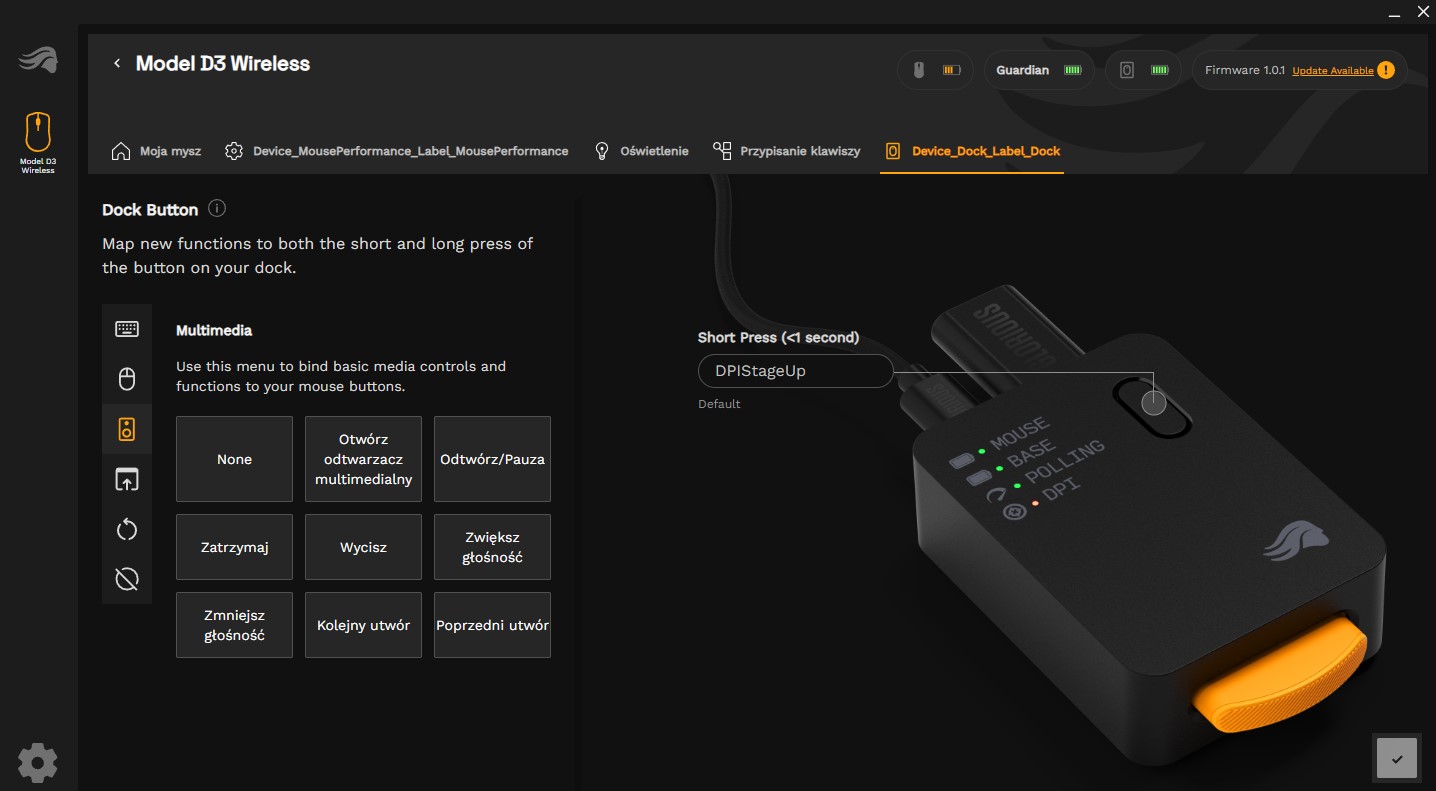
Task: Assign None to the dock button
Action: click(x=234, y=459)
